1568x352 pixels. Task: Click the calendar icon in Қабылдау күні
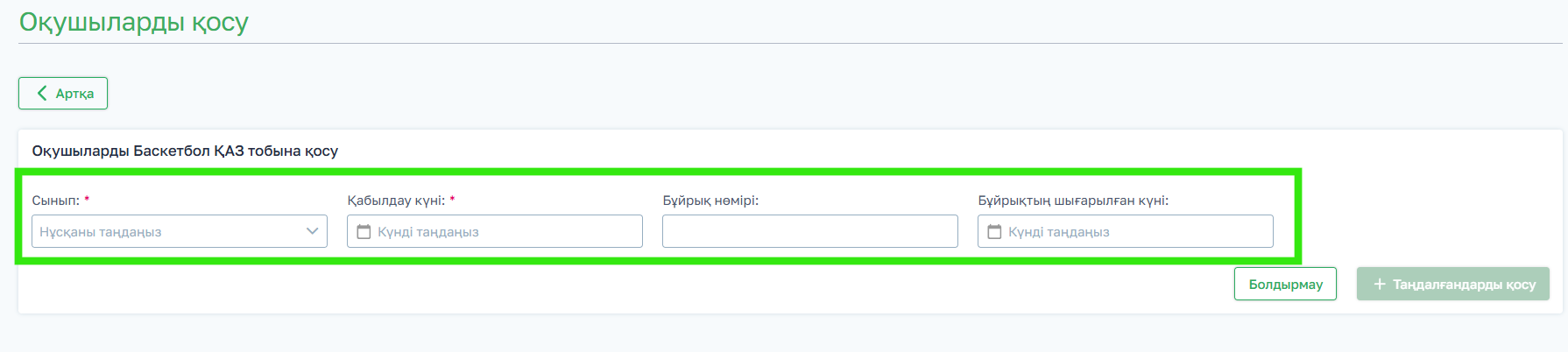364,232
